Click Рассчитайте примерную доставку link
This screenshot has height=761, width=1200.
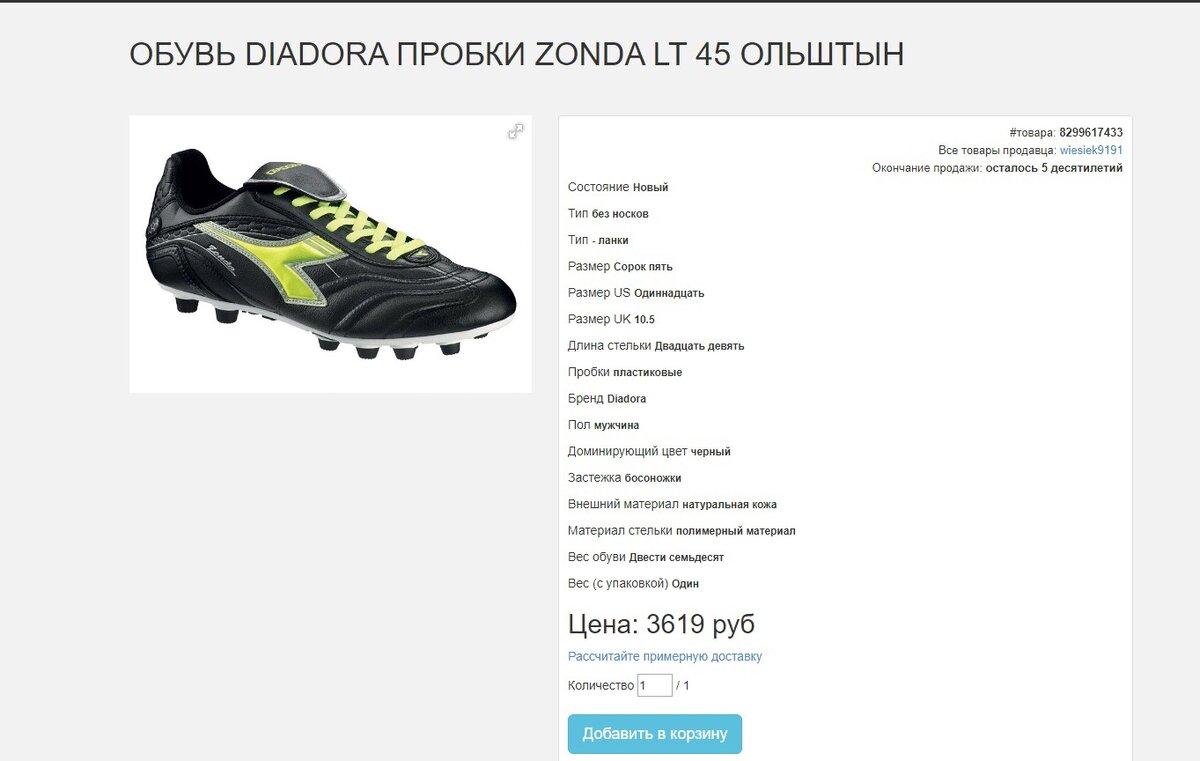(665, 657)
